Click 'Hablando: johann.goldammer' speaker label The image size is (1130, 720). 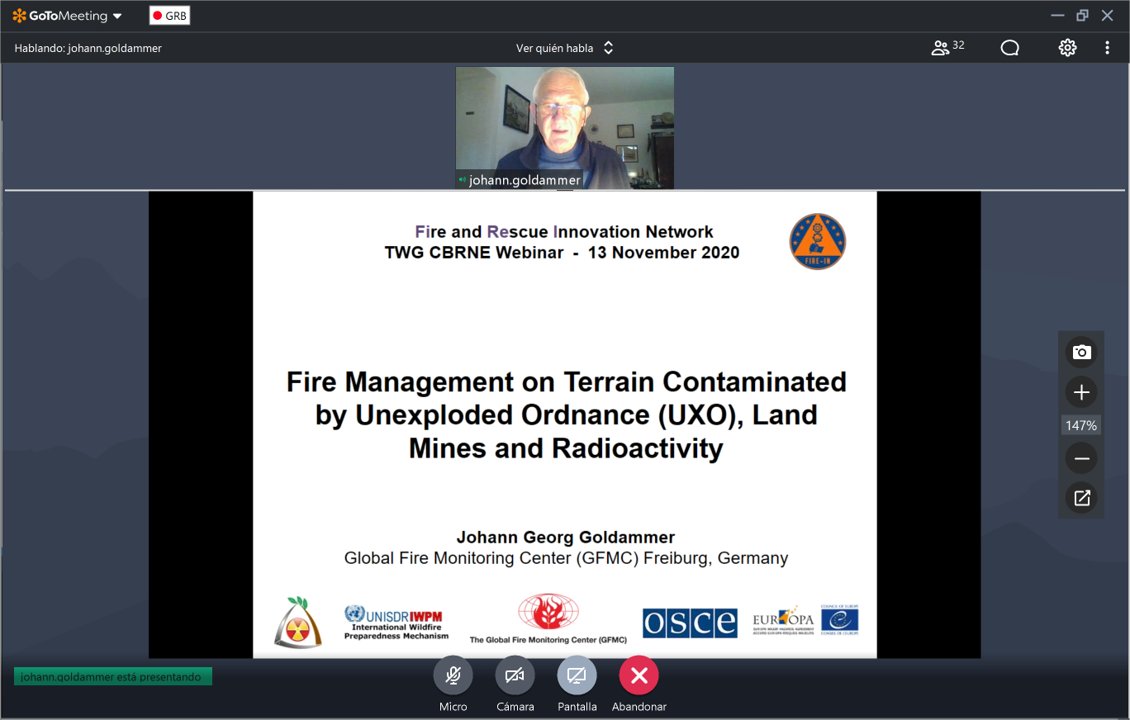88,48
